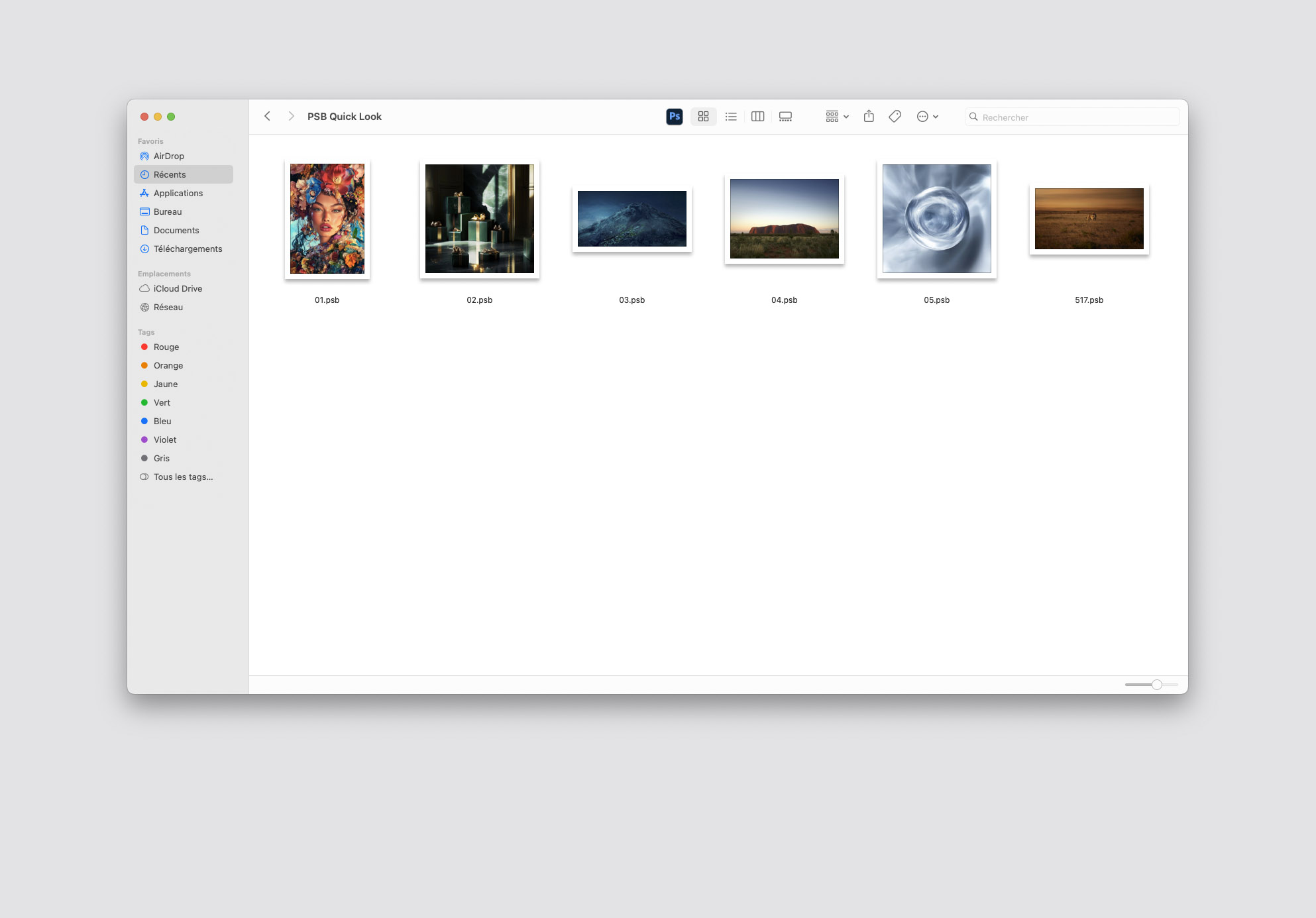Image resolution: width=1316 pixels, height=918 pixels.
Task: Open Récents in the sidebar
Action: click(170, 174)
